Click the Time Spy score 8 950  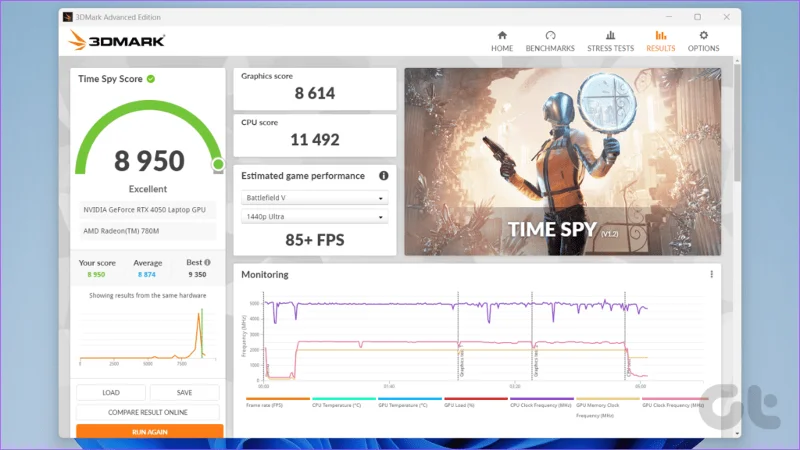149,161
